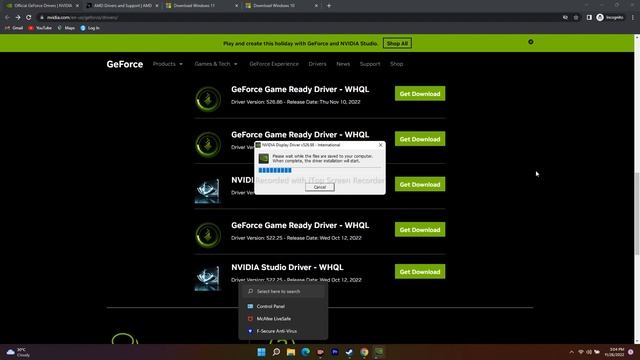Expand the Products dropdown
This screenshot has width=640, height=360.
(168, 64)
